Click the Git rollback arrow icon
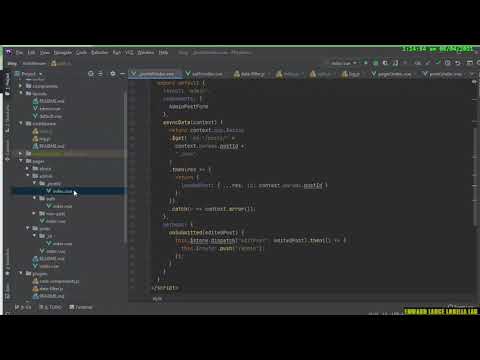Screen dimensions: 480x360 [458, 63]
